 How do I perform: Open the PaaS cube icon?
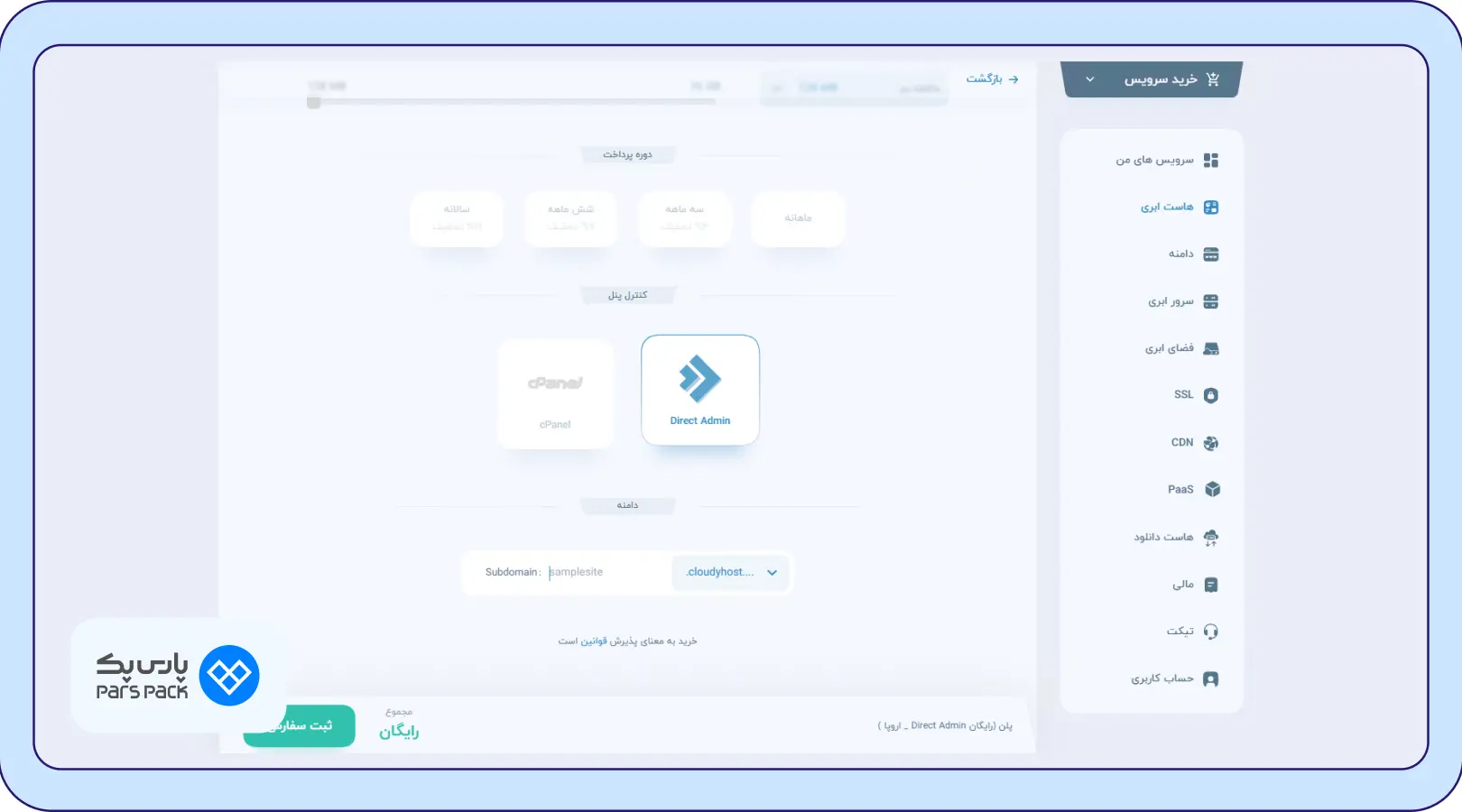pos(1212,489)
